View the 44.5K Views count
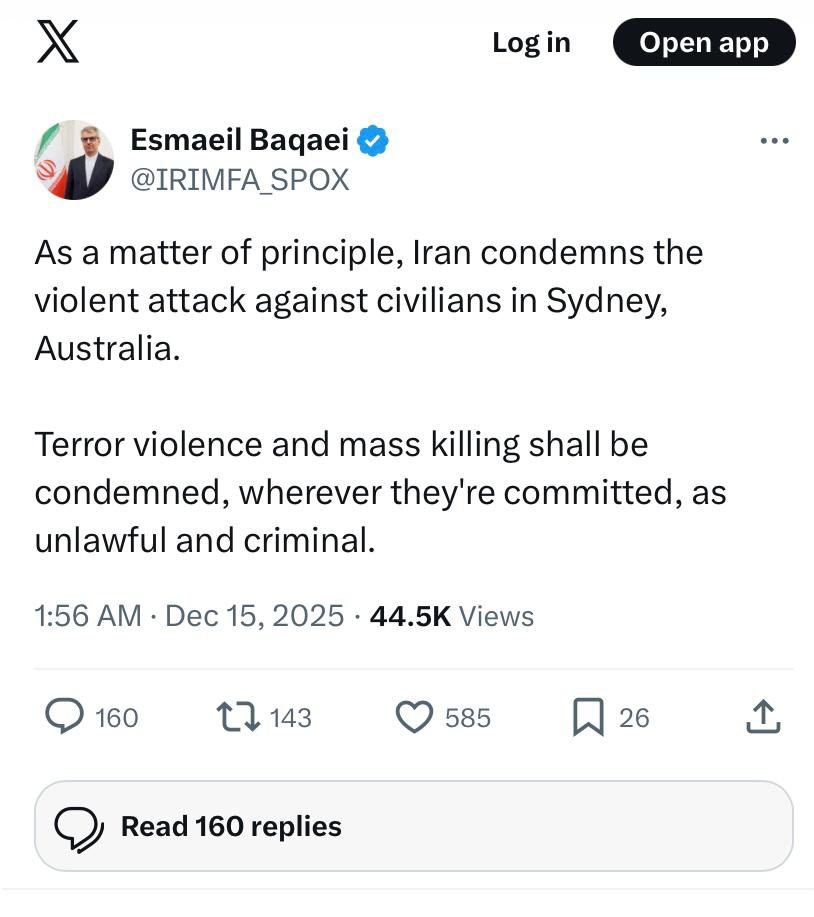This screenshot has width=814, height=917. [452, 616]
